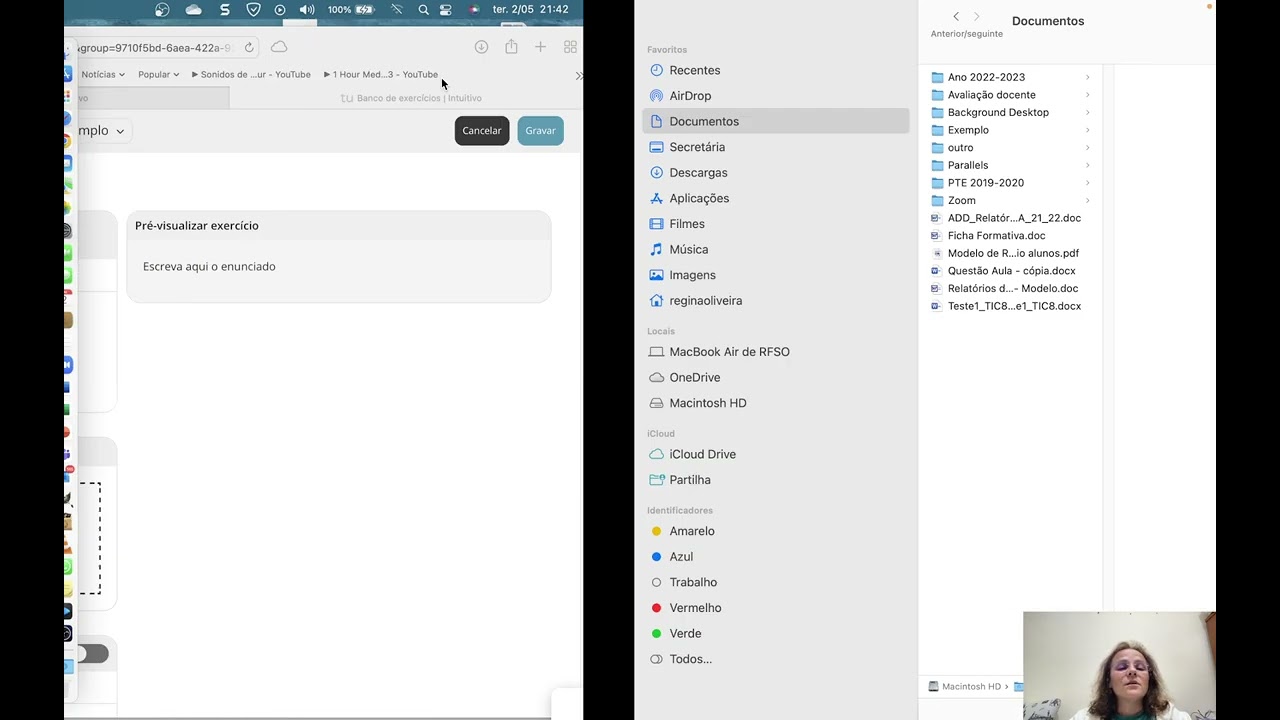Show more Safari favorites overflow
The image size is (1280, 720).
coord(578,75)
